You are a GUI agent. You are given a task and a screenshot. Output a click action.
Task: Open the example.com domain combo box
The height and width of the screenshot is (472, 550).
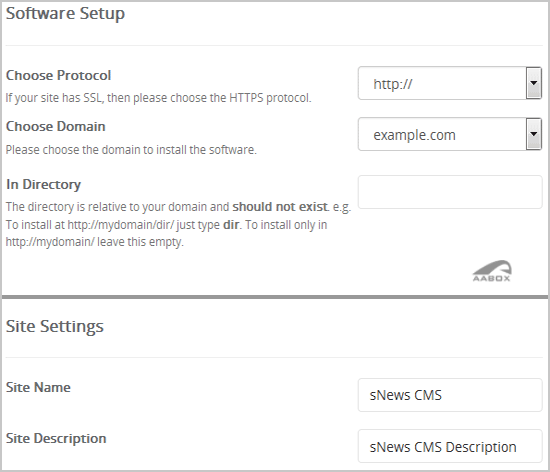click(450, 135)
